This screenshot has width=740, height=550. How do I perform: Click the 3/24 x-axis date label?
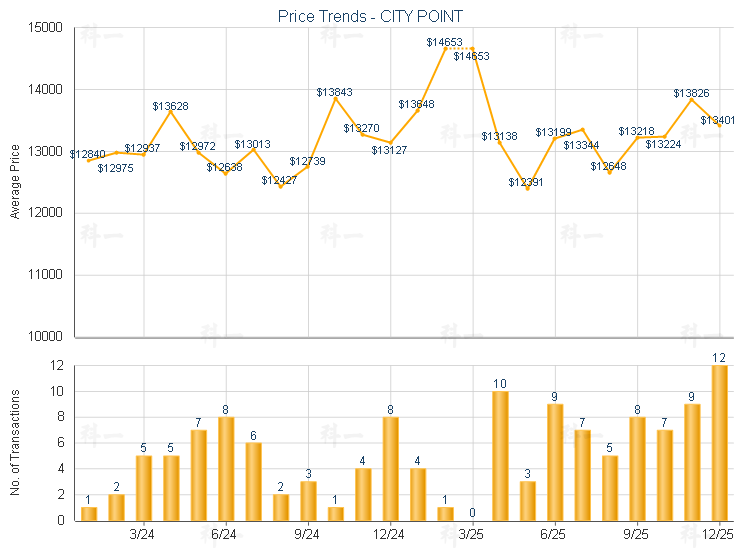pyautogui.click(x=143, y=535)
